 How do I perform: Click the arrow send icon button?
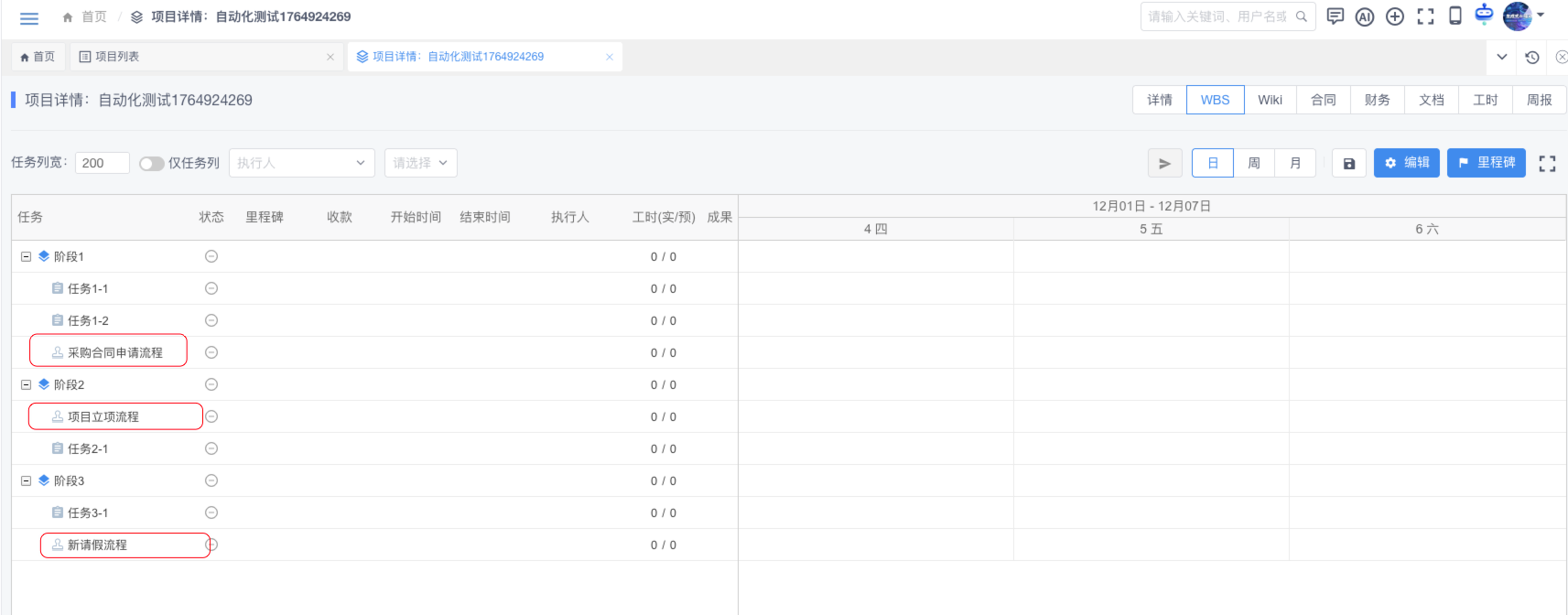pos(1164,163)
